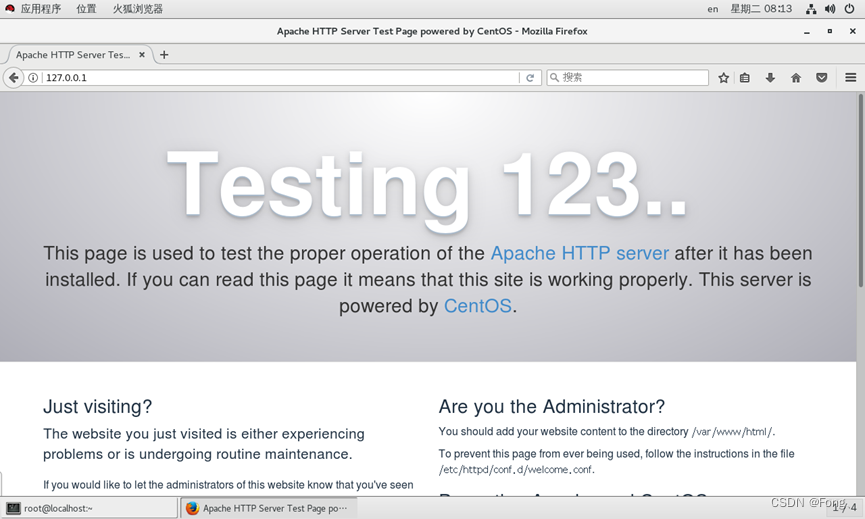Open the Pocket icon in toolbar

[821, 78]
